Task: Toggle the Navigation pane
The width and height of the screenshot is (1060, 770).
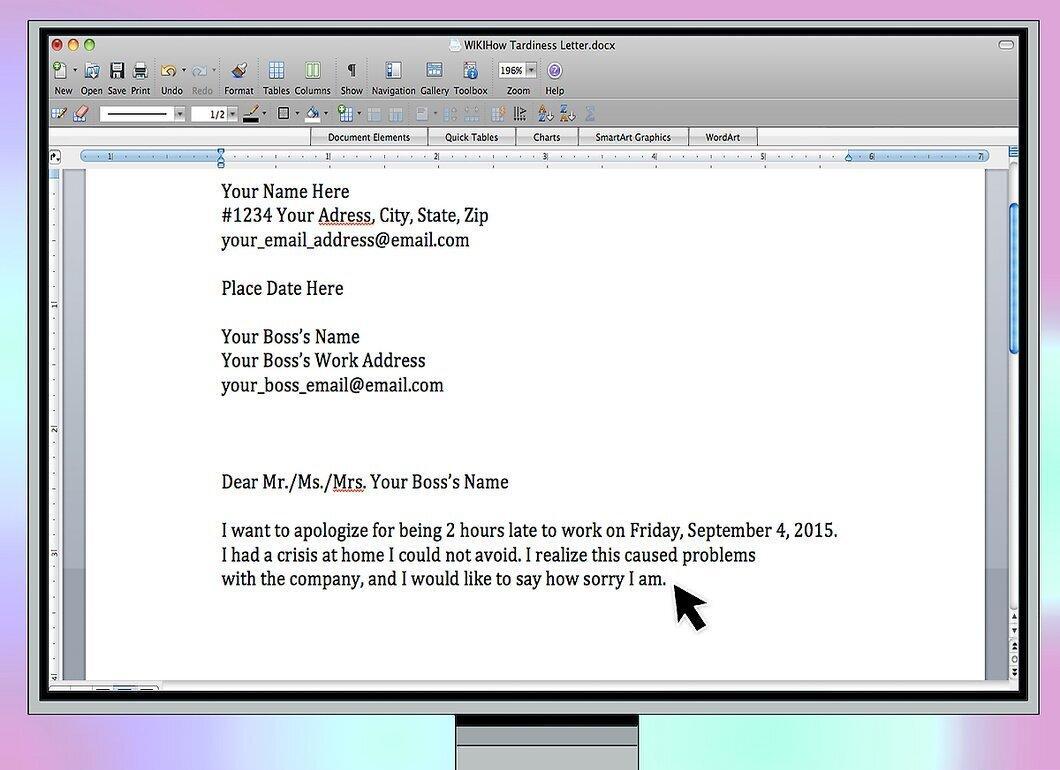Action: [x=393, y=70]
